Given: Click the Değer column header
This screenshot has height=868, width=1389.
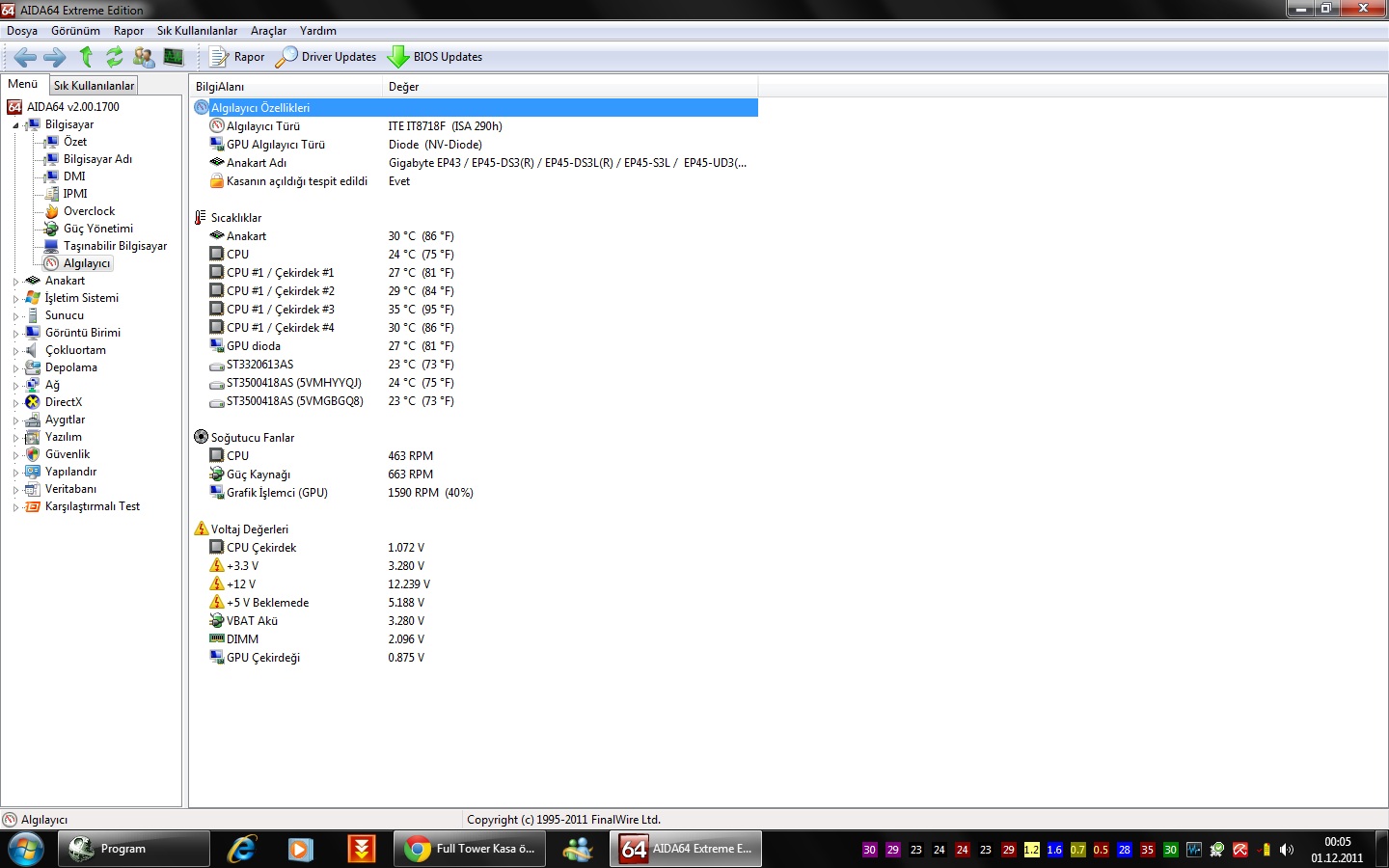Looking at the screenshot, I should (570, 87).
